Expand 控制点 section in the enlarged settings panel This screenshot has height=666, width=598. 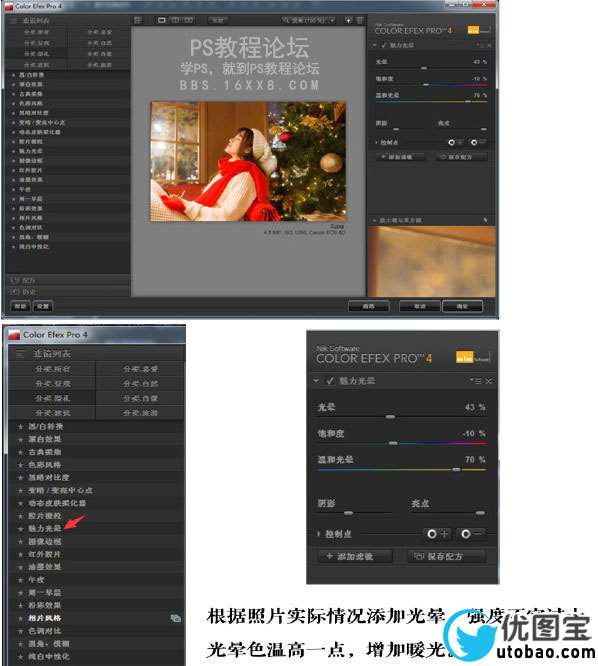319,534
